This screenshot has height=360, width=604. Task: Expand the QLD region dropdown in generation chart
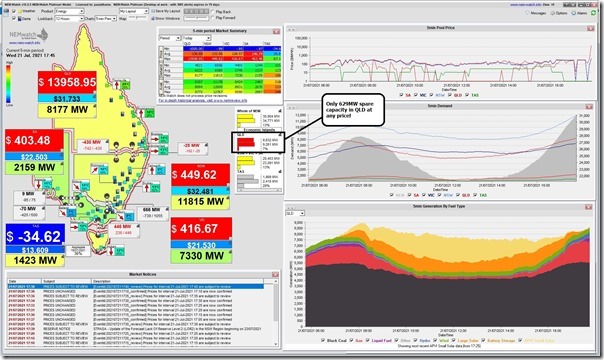pos(295,213)
